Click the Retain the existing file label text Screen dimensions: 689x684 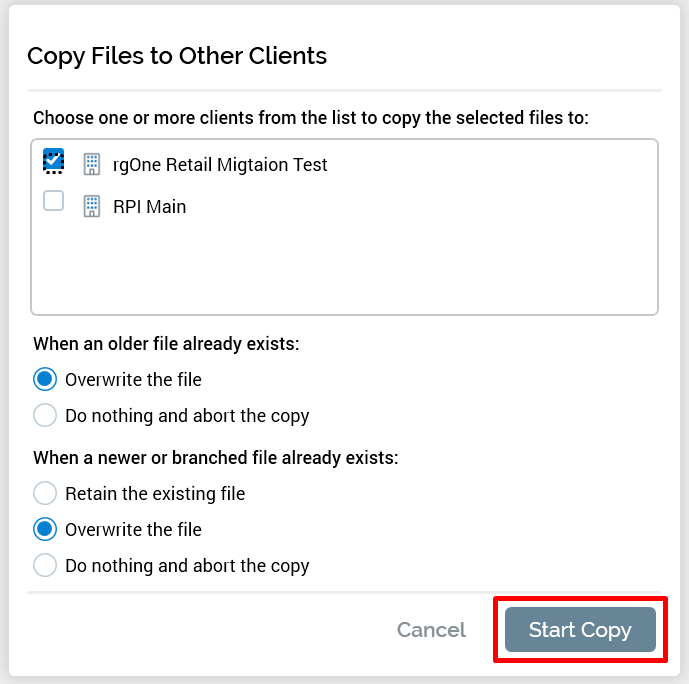[155, 493]
